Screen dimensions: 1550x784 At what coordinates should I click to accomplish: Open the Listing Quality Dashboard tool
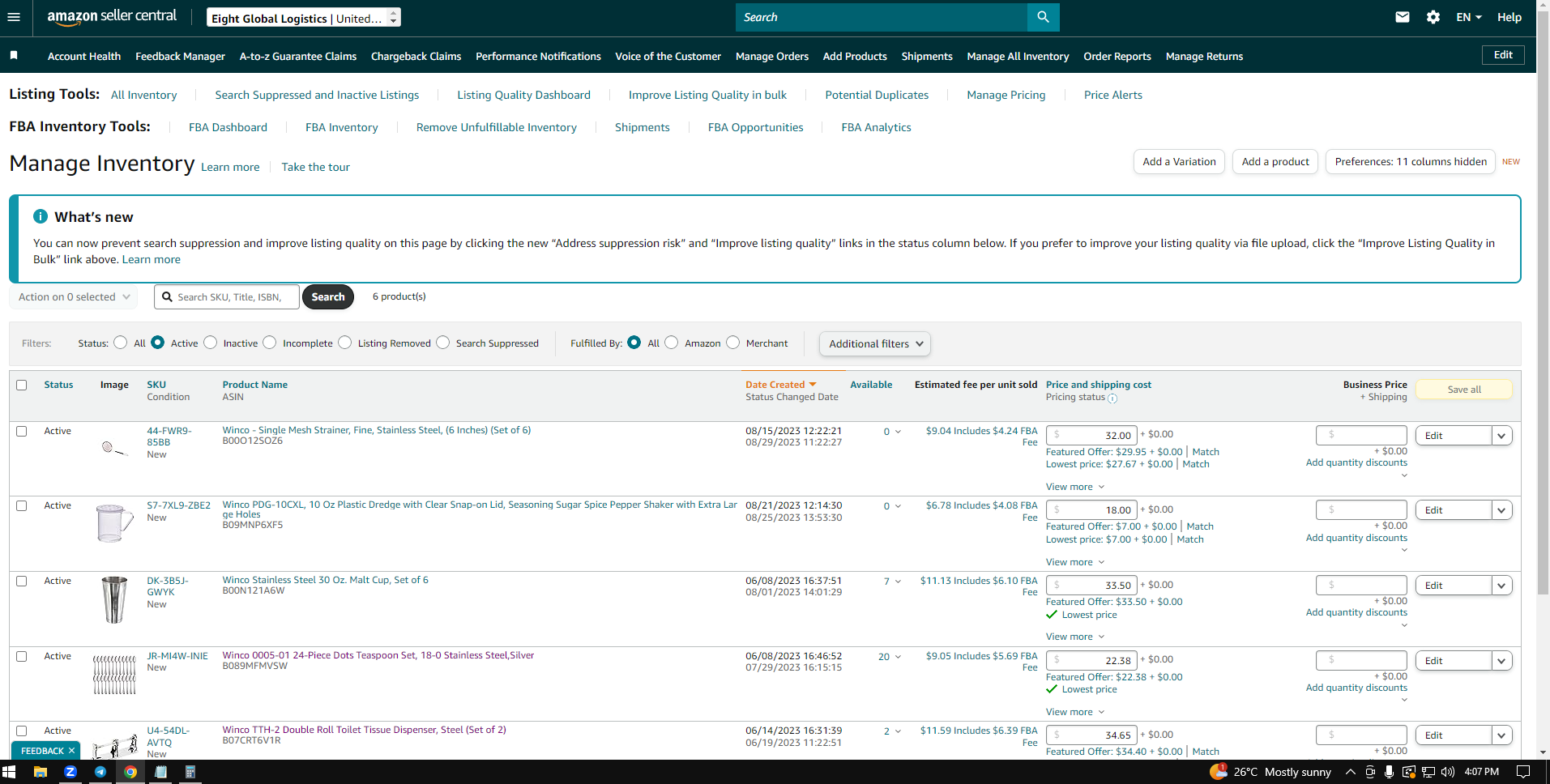point(523,95)
